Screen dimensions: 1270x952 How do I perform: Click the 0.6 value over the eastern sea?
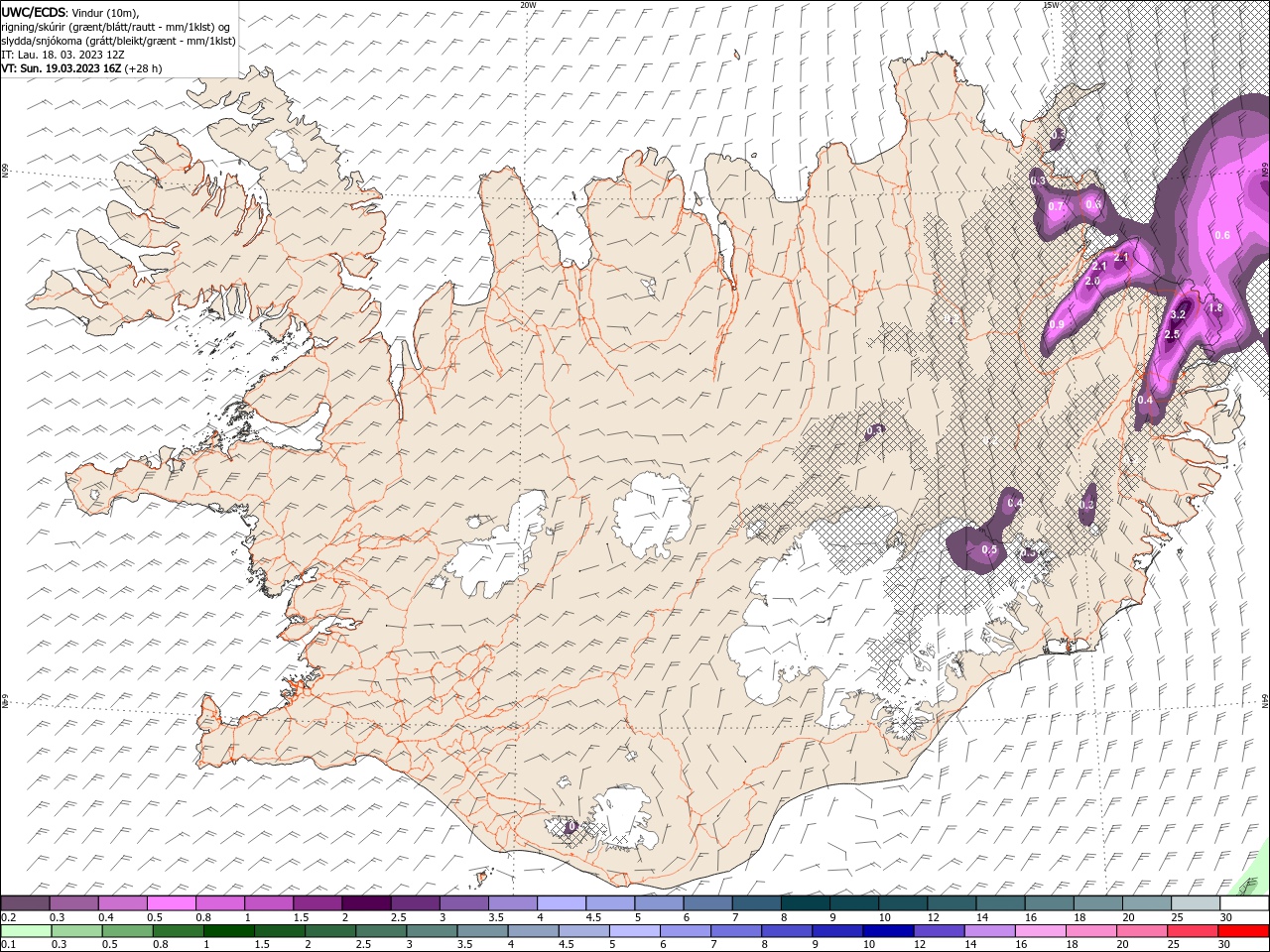1222,235
